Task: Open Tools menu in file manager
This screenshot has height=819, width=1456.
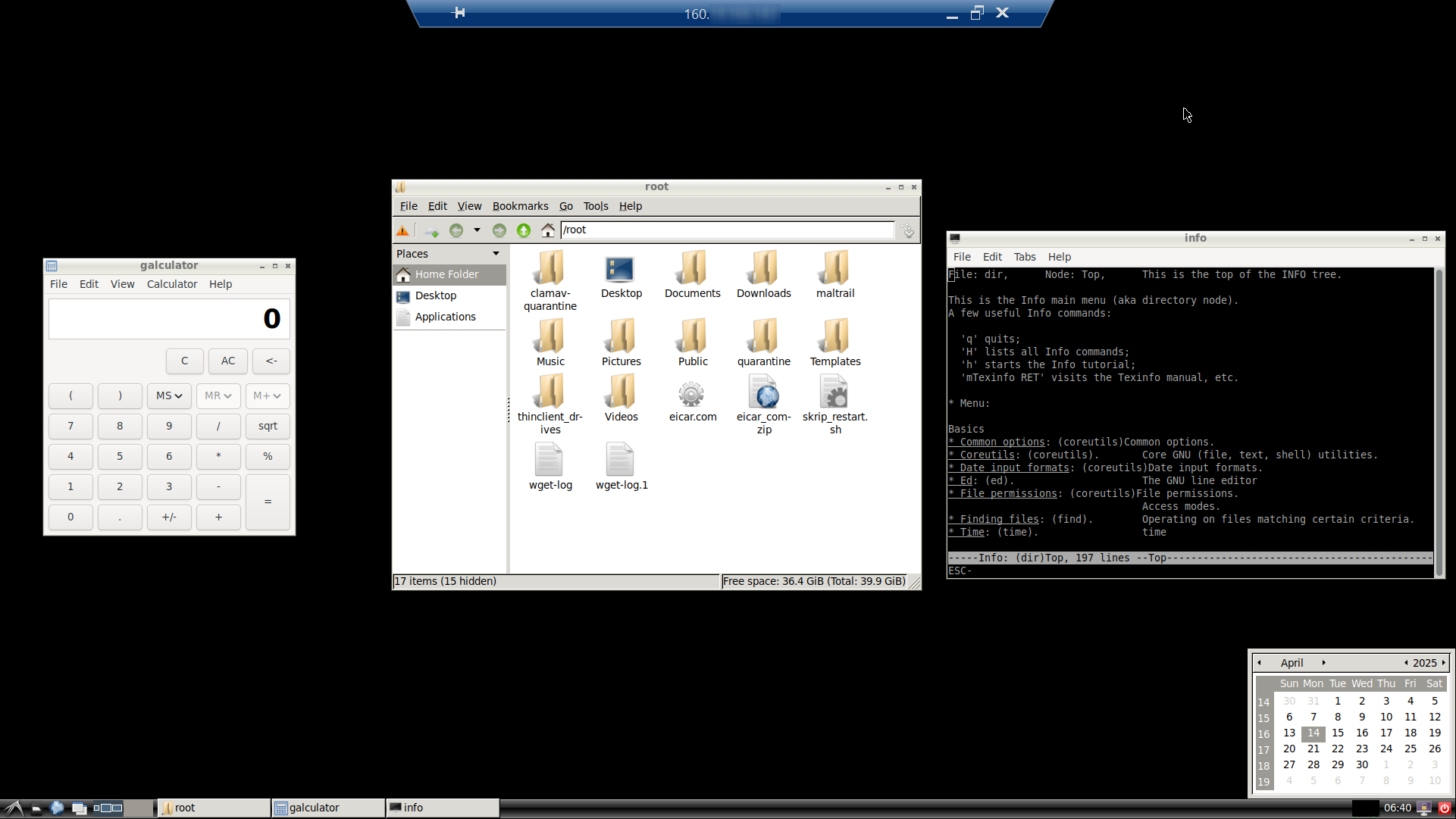Action: tap(596, 206)
